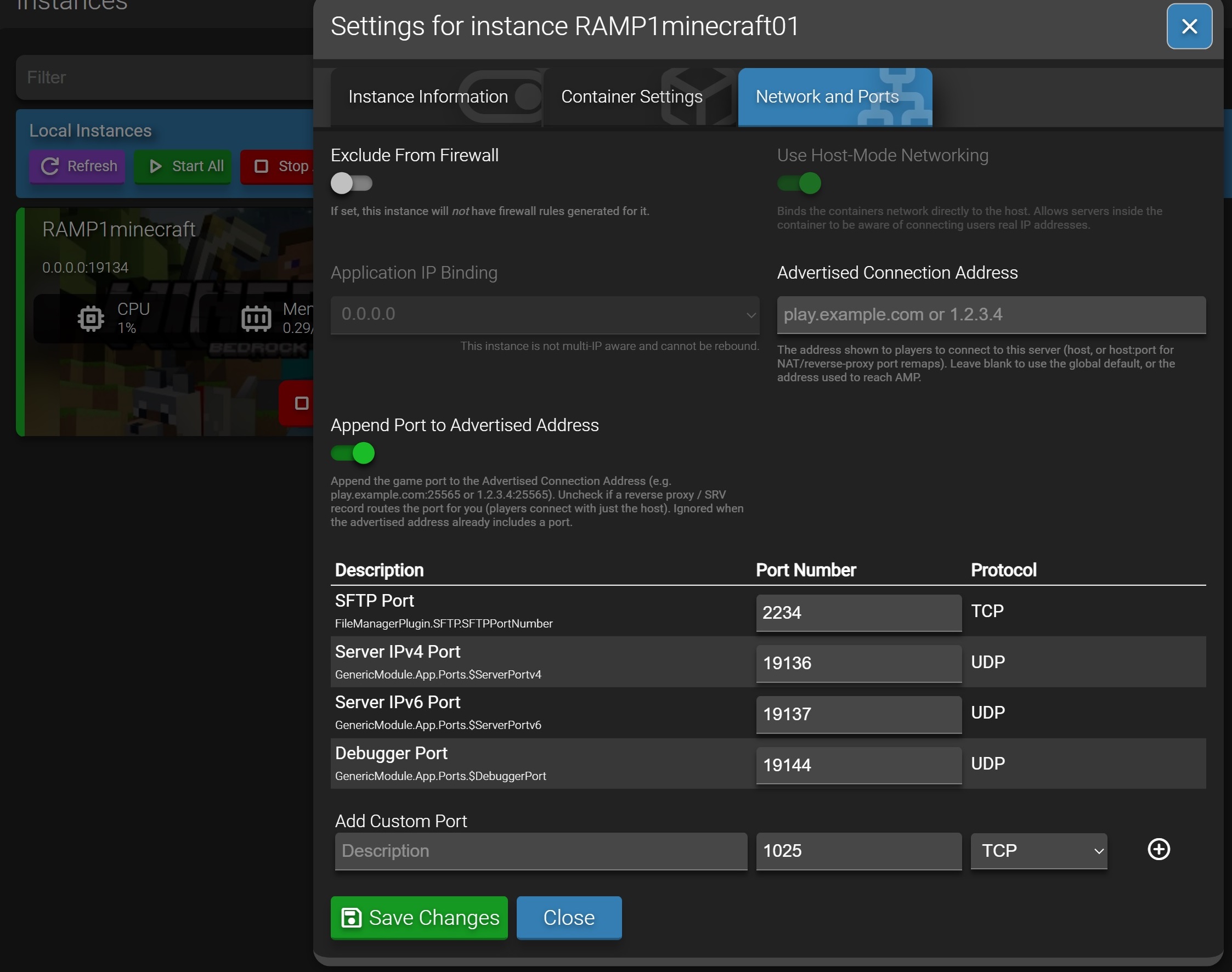The height and width of the screenshot is (972, 1232).
Task: Click Advertised Connection Address input field
Action: pos(991,314)
